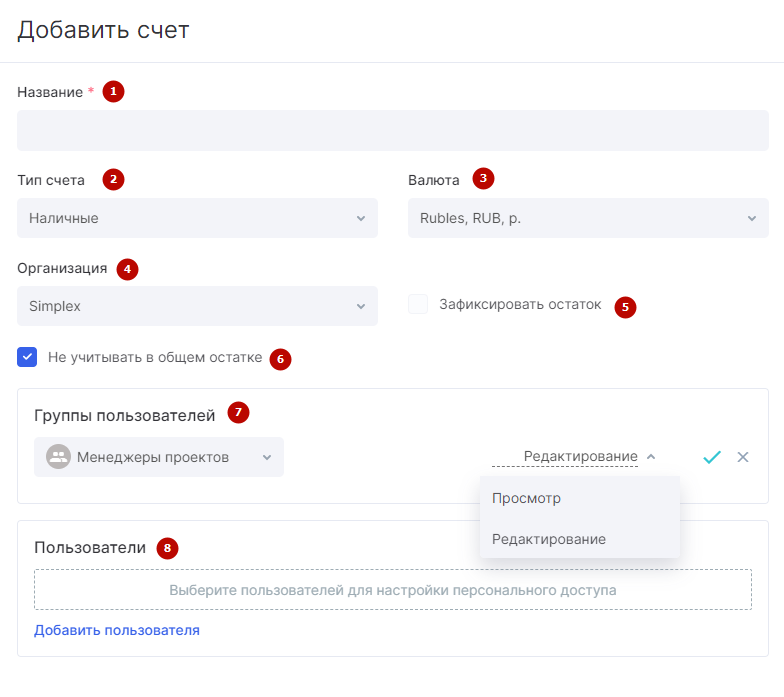Confirm user group with teal checkmark icon
The height and width of the screenshot is (697, 784).
[712, 457]
